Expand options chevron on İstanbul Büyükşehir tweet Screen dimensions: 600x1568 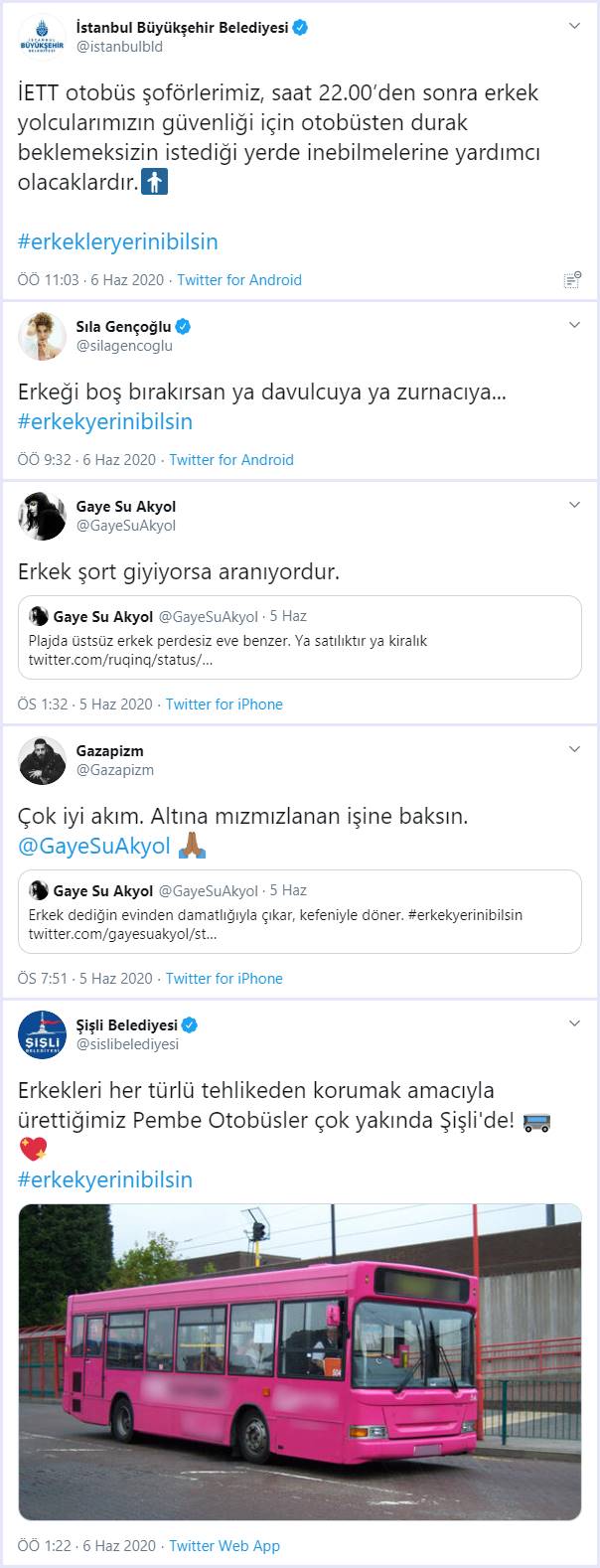574,27
